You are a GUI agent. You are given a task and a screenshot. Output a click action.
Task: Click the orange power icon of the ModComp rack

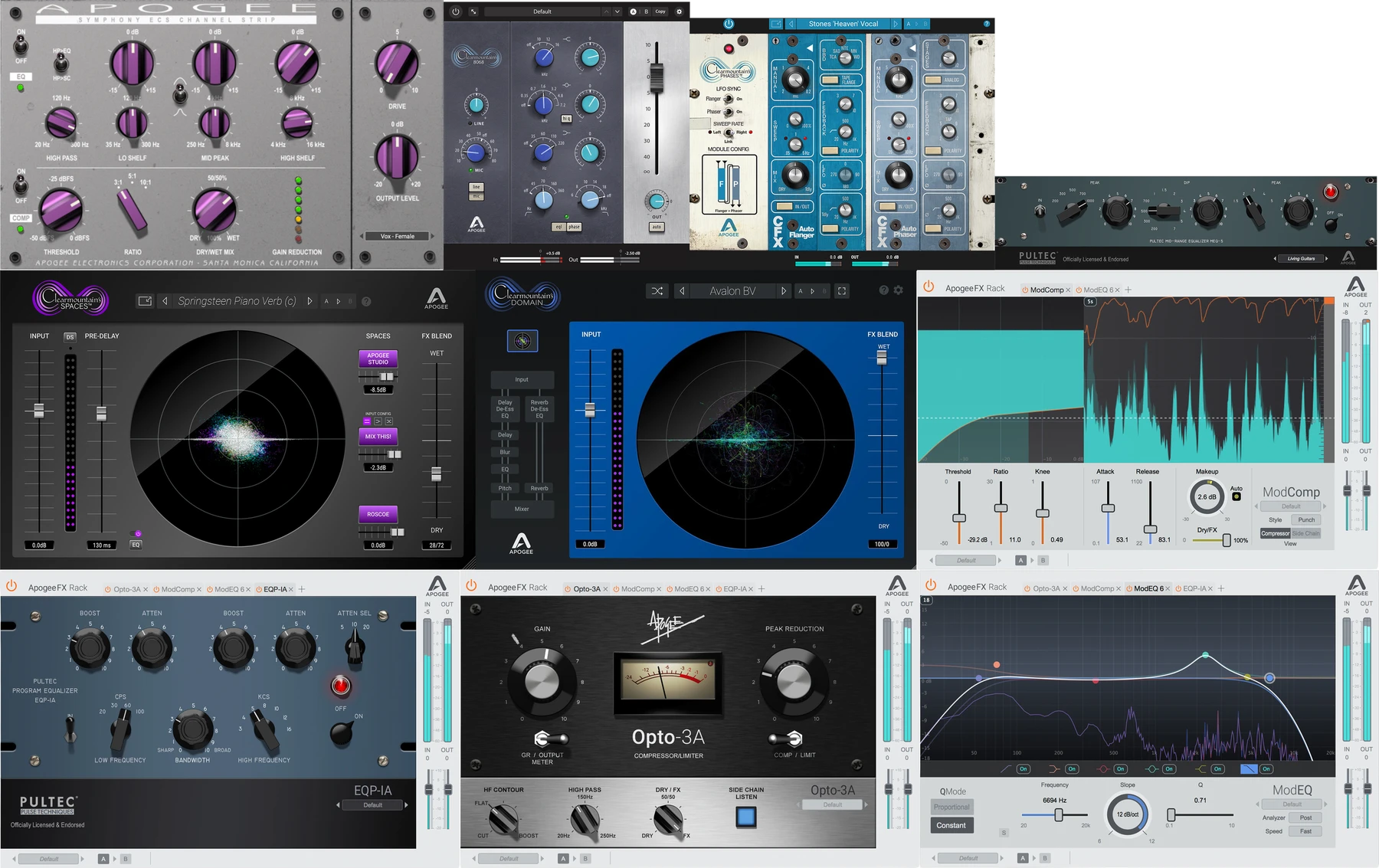point(929,287)
